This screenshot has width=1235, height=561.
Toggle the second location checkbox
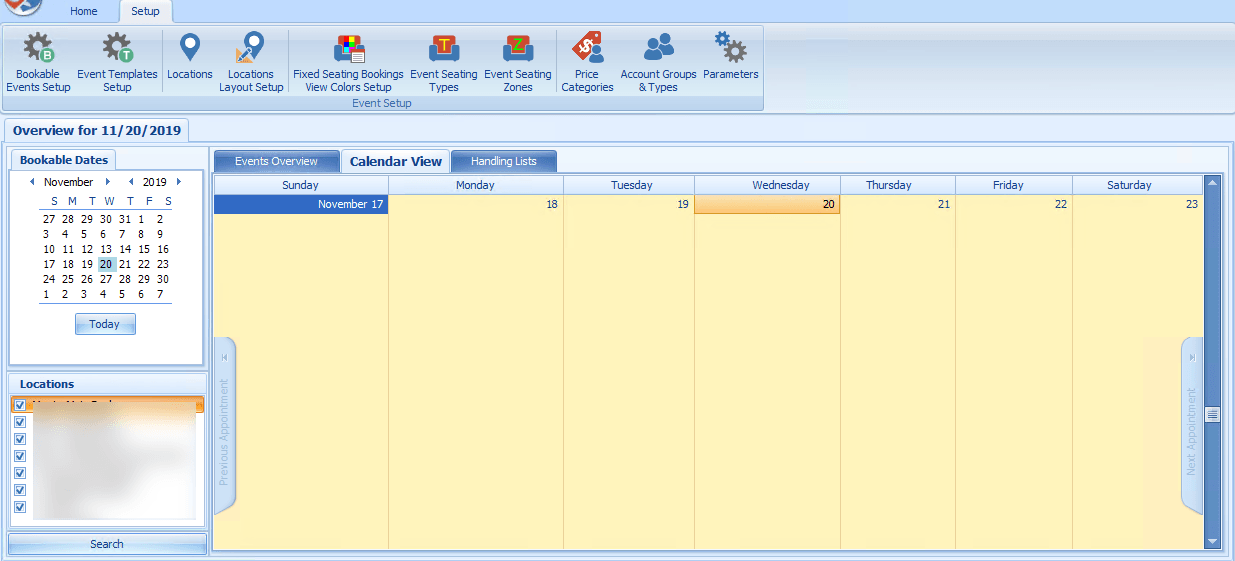(x=20, y=422)
